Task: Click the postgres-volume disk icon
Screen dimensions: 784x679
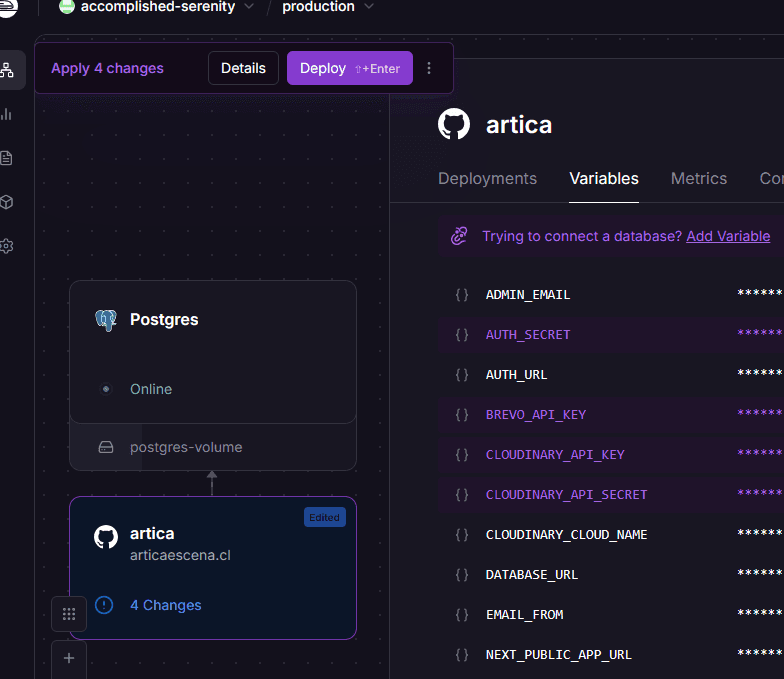Action: (x=106, y=447)
